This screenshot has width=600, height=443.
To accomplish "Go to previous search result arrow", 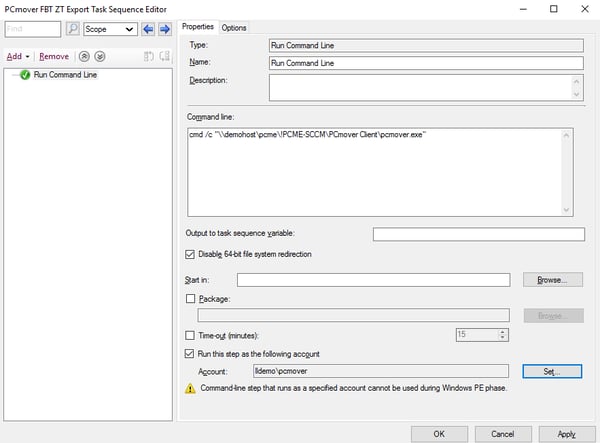I will (x=148, y=29).
